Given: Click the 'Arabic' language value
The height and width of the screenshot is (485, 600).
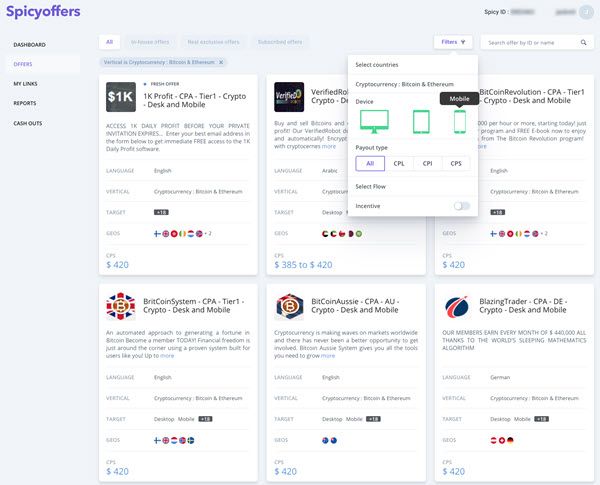Looking at the screenshot, I should (330, 171).
